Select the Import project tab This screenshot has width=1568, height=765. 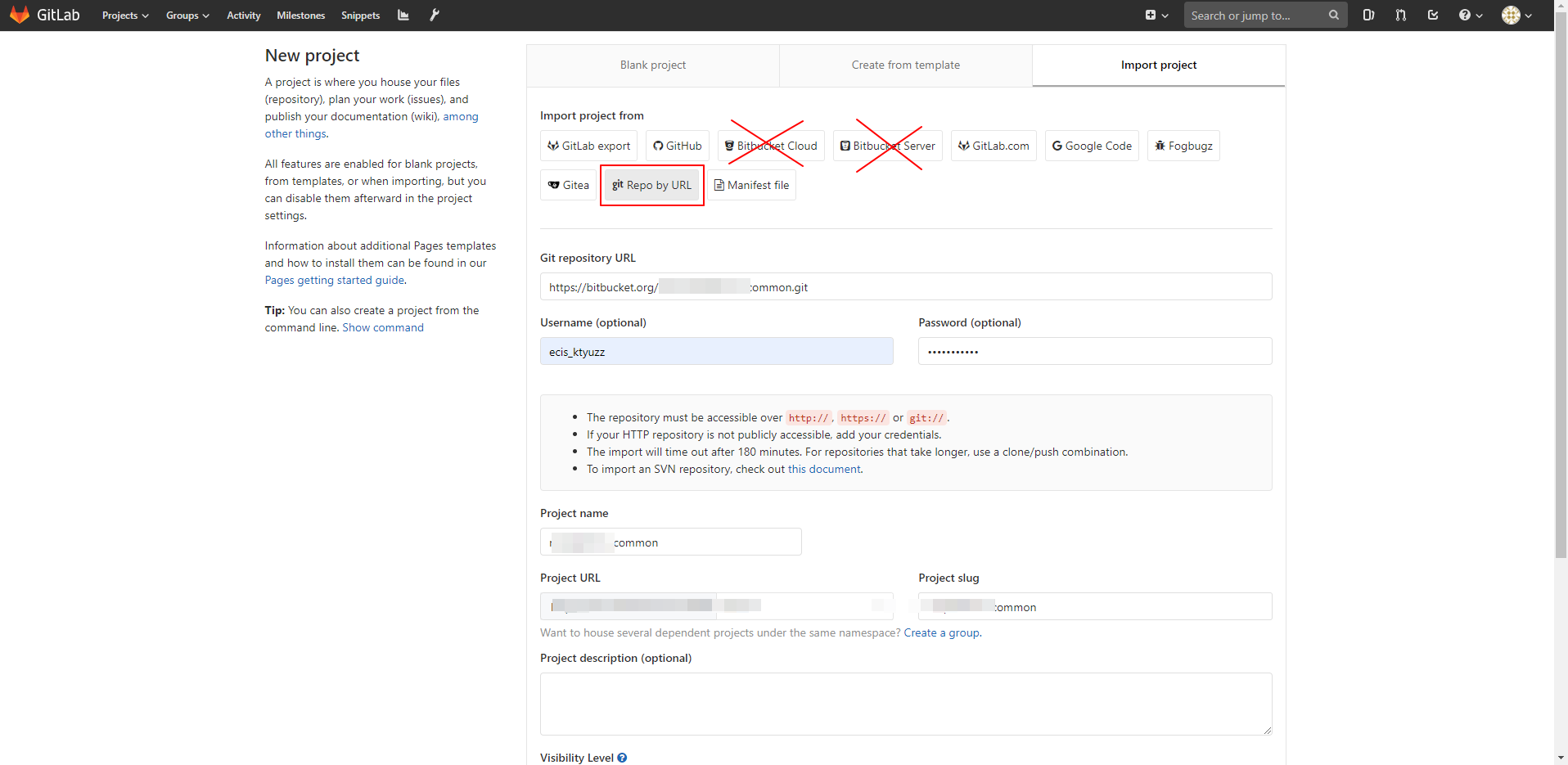pos(1159,65)
